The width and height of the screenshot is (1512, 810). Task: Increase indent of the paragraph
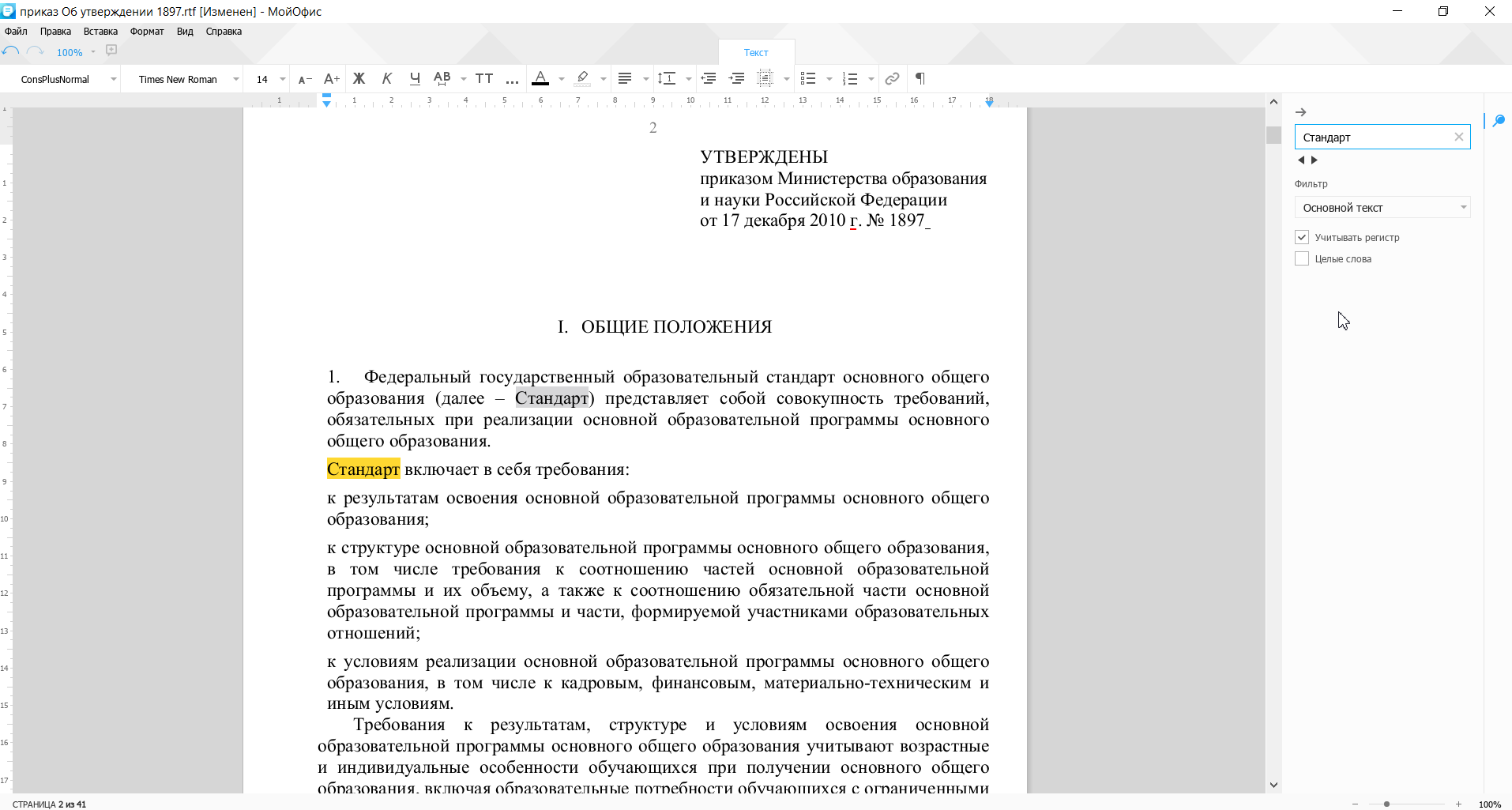[x=736, y=78]
